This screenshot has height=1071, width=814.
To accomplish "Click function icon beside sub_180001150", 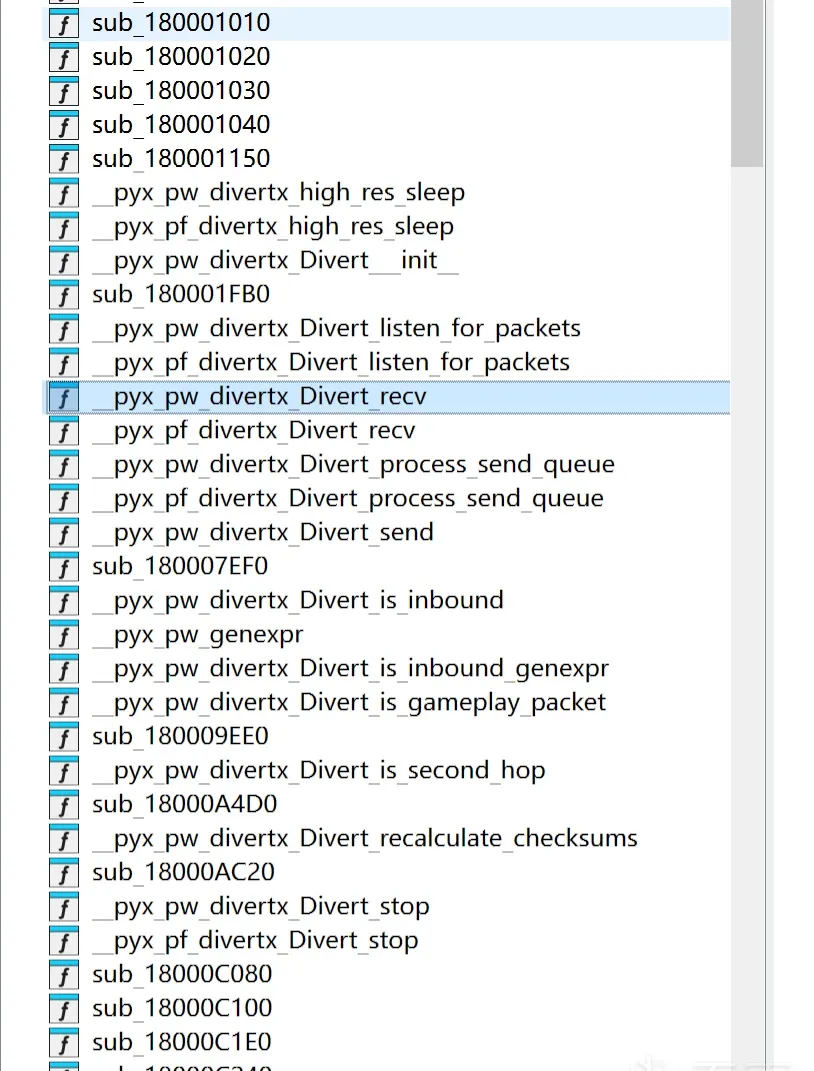I will pyautogui.click(x=64, y=160).
